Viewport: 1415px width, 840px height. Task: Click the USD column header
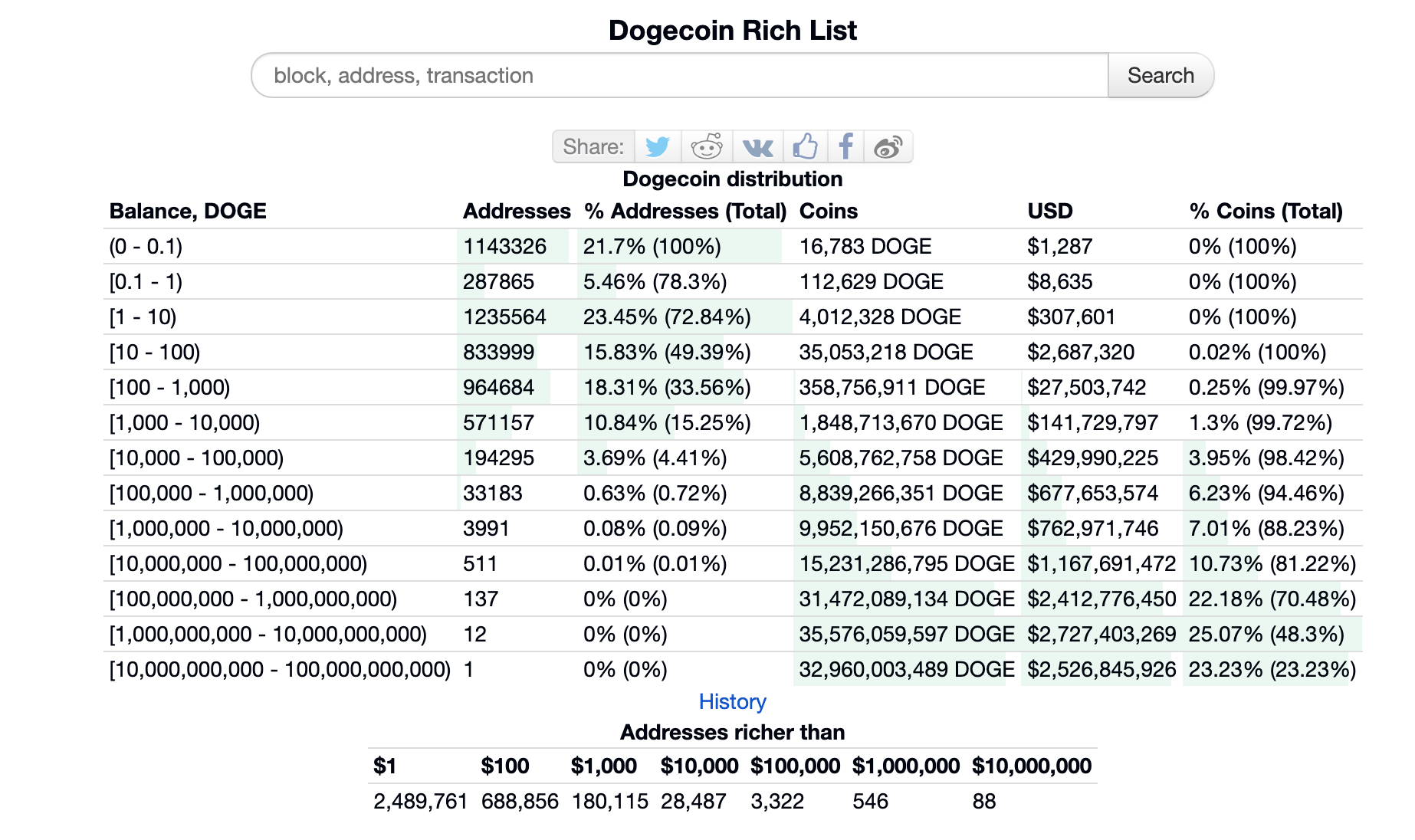point(1050,211)
